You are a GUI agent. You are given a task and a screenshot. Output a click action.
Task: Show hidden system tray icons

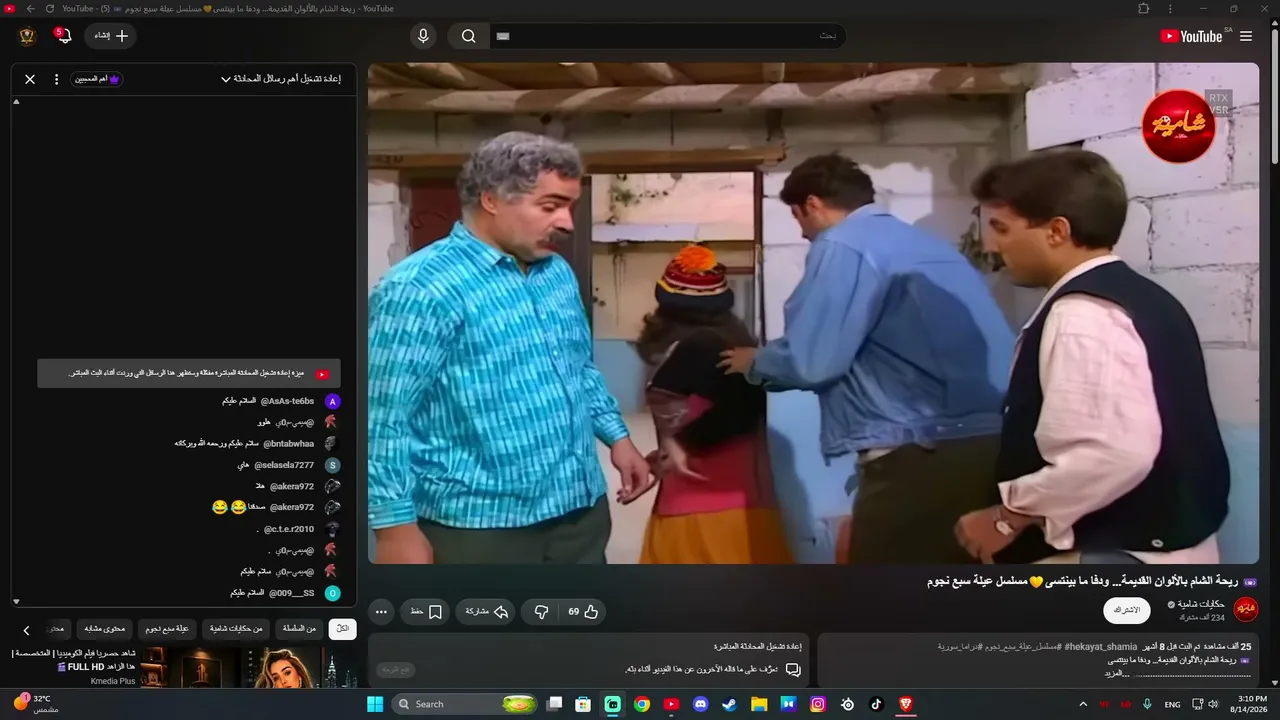[x=1083, y=704]
